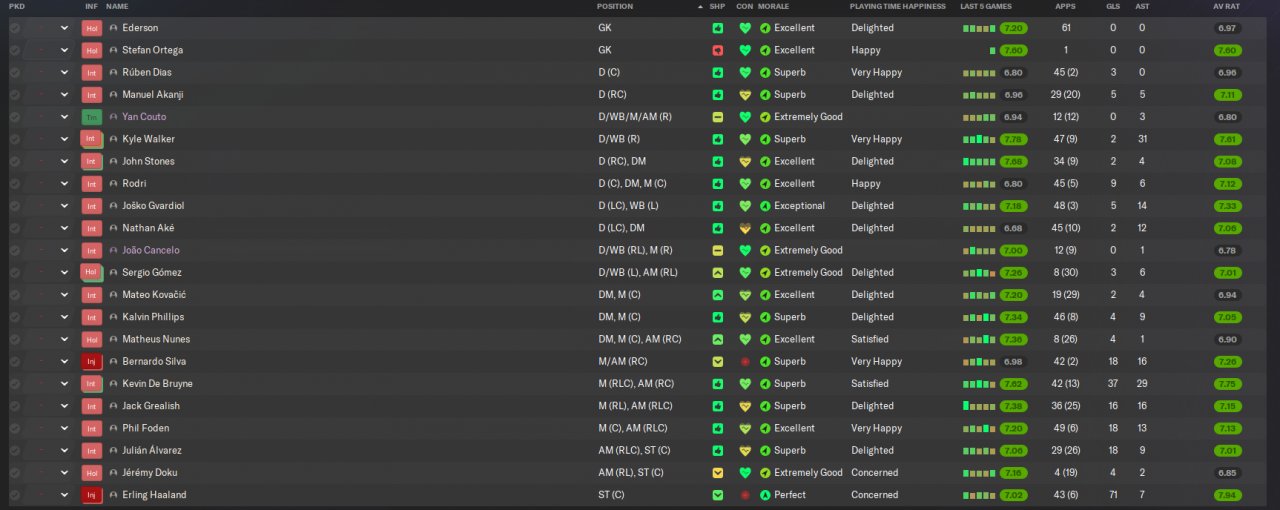Screen dimensions: 1280x510
Task: Open the dropdown chevron for Mateo Kovačić
Action: pos(65,295)
